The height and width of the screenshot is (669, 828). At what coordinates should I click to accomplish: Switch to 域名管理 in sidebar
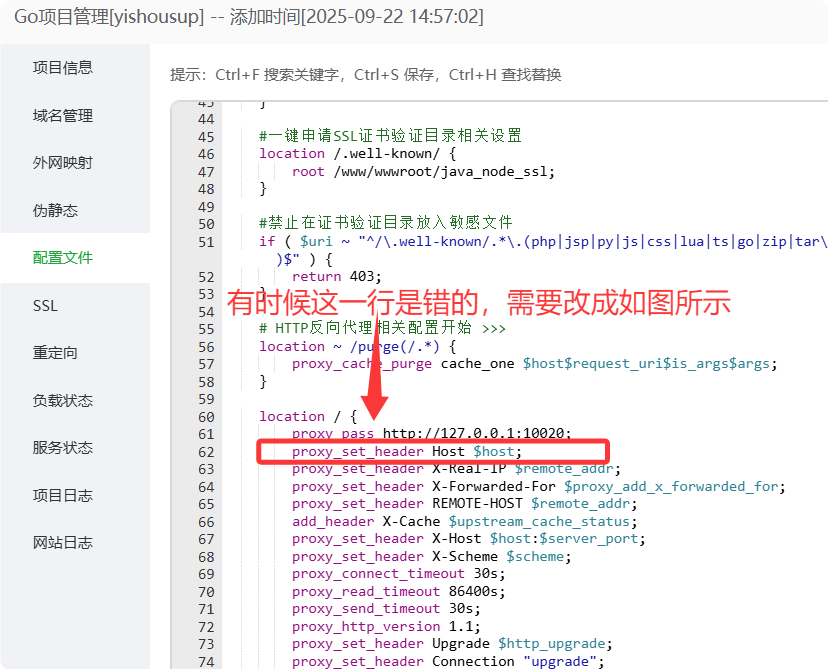point(63,116)
